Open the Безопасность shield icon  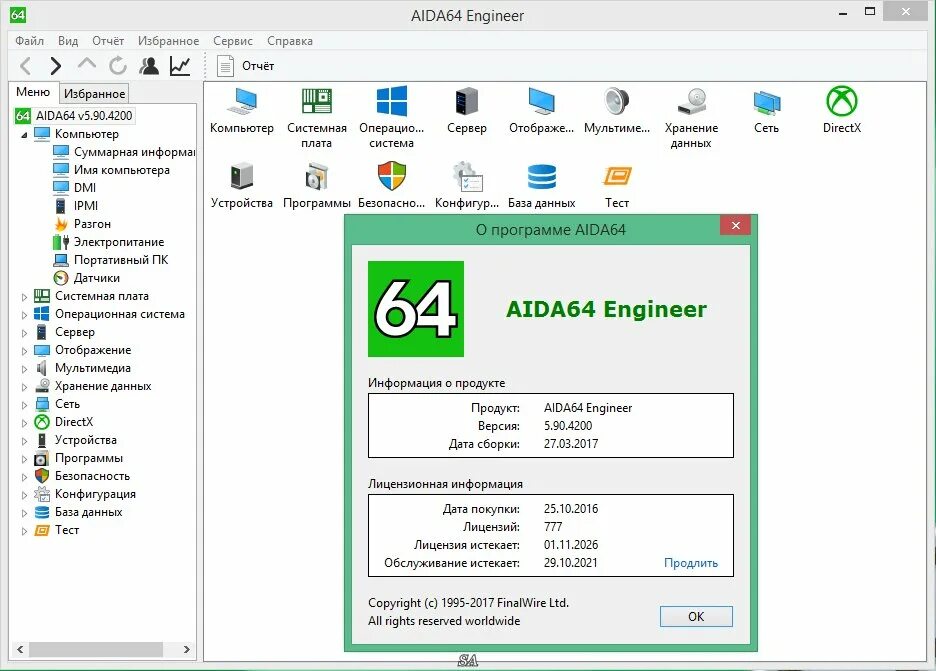click(392, 176)
